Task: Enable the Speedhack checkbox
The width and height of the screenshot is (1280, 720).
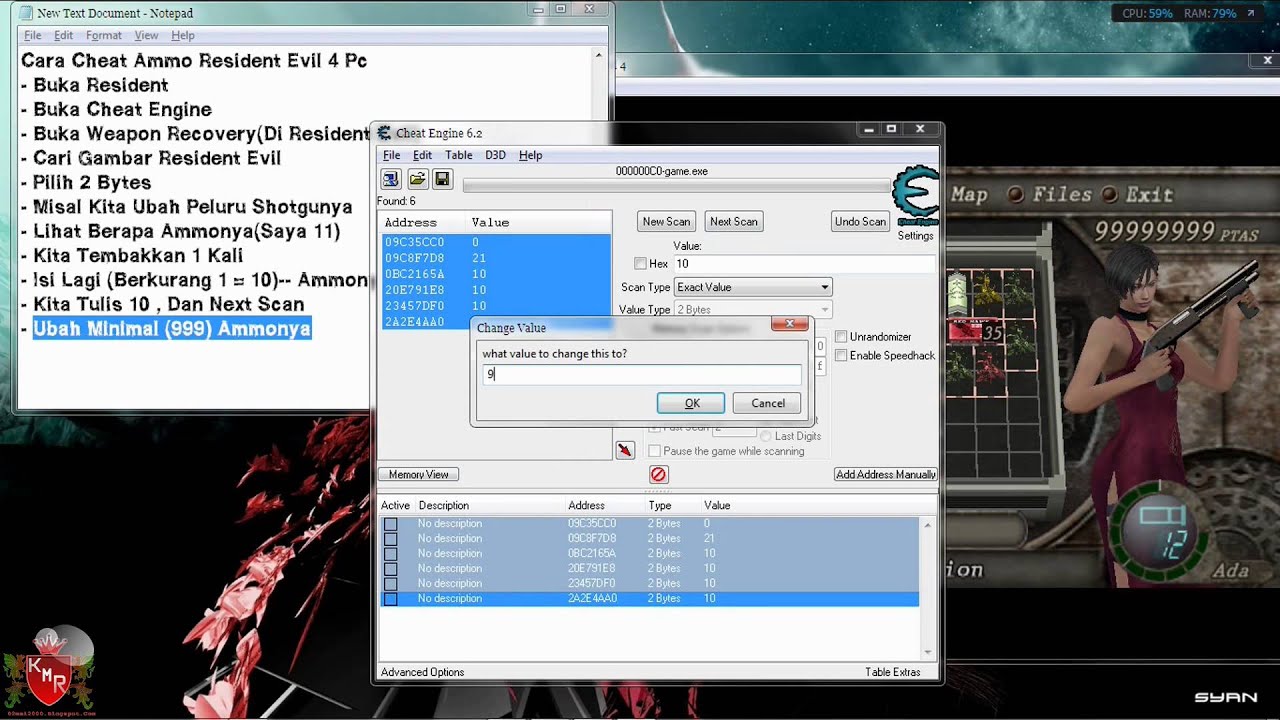Action: click(x=841, y=356)
